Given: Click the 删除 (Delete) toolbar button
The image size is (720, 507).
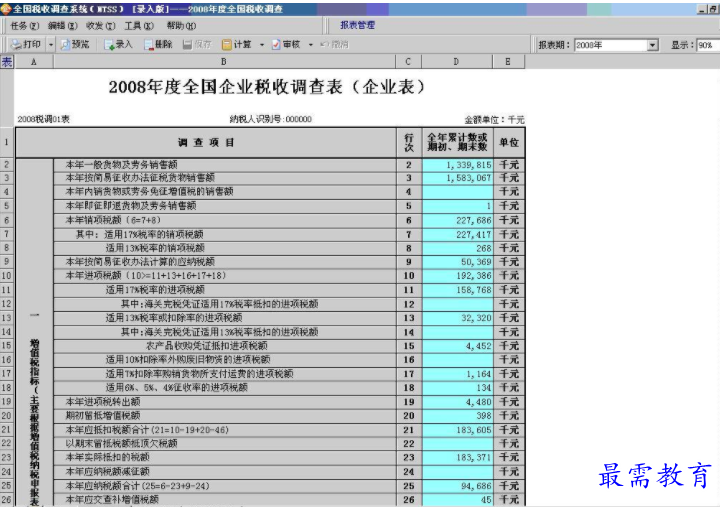Looking at the screenshot, I should pyautogui.click(x=158, y=45).
